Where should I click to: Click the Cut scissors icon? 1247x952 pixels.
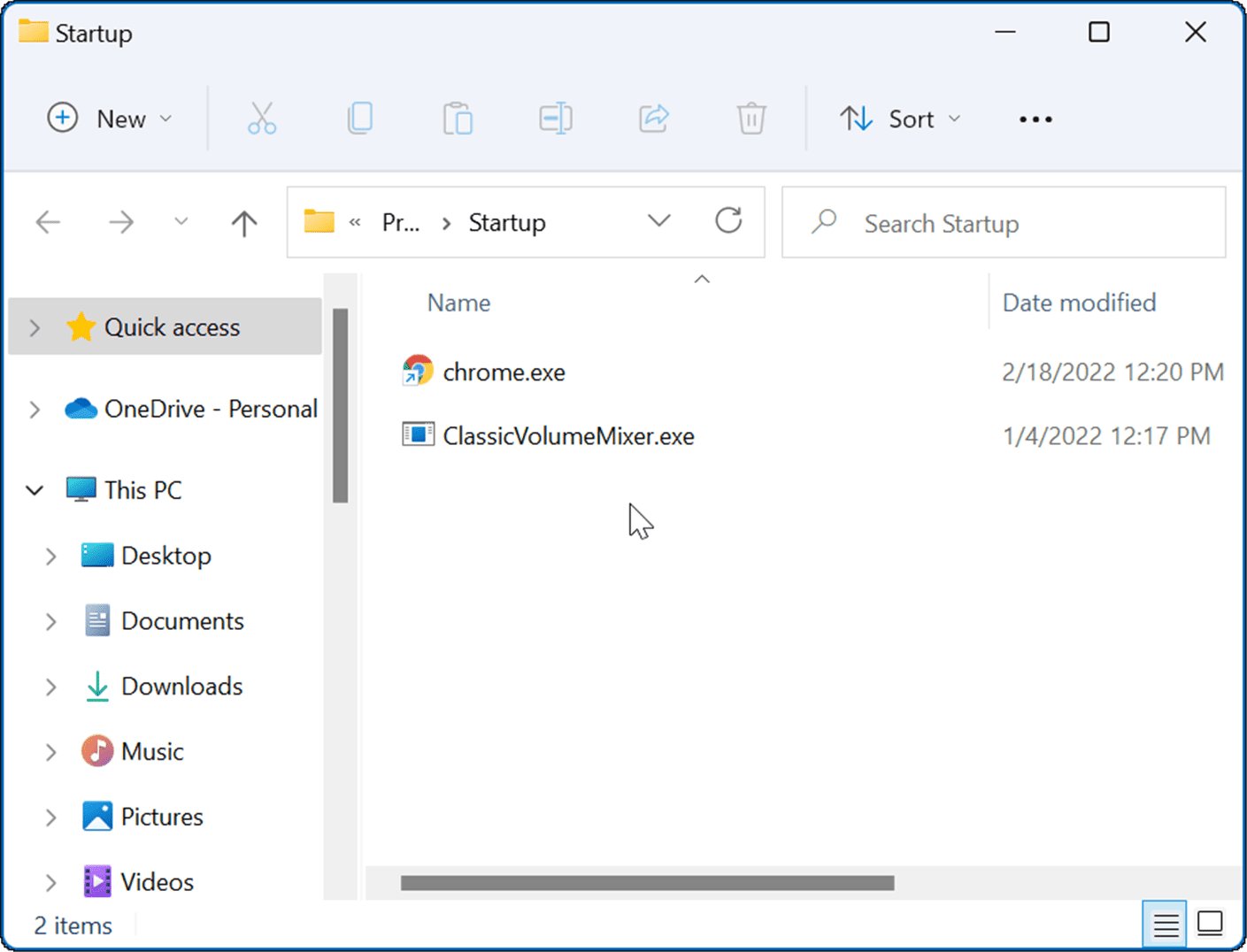coord(262,118)
